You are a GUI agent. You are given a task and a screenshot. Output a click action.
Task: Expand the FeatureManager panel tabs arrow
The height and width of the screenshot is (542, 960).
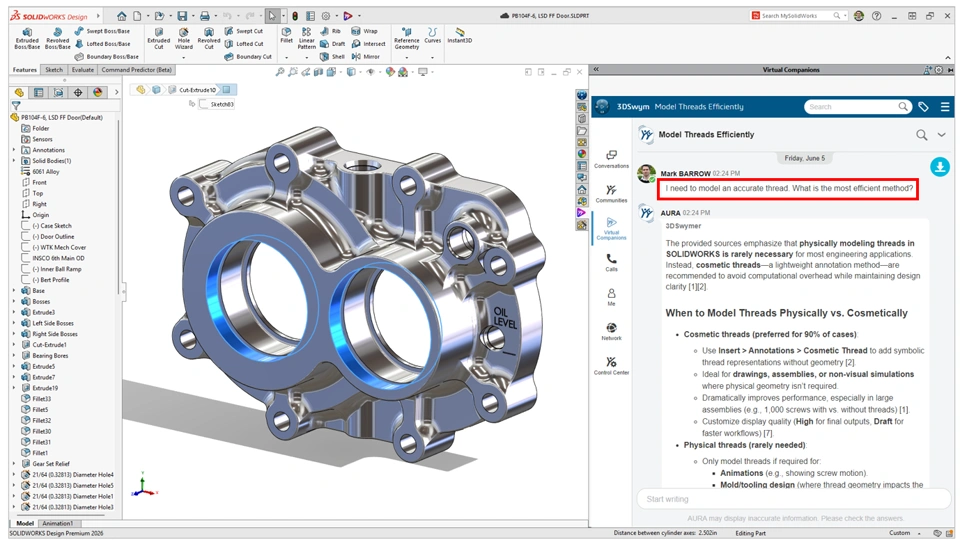click(116, 92)
